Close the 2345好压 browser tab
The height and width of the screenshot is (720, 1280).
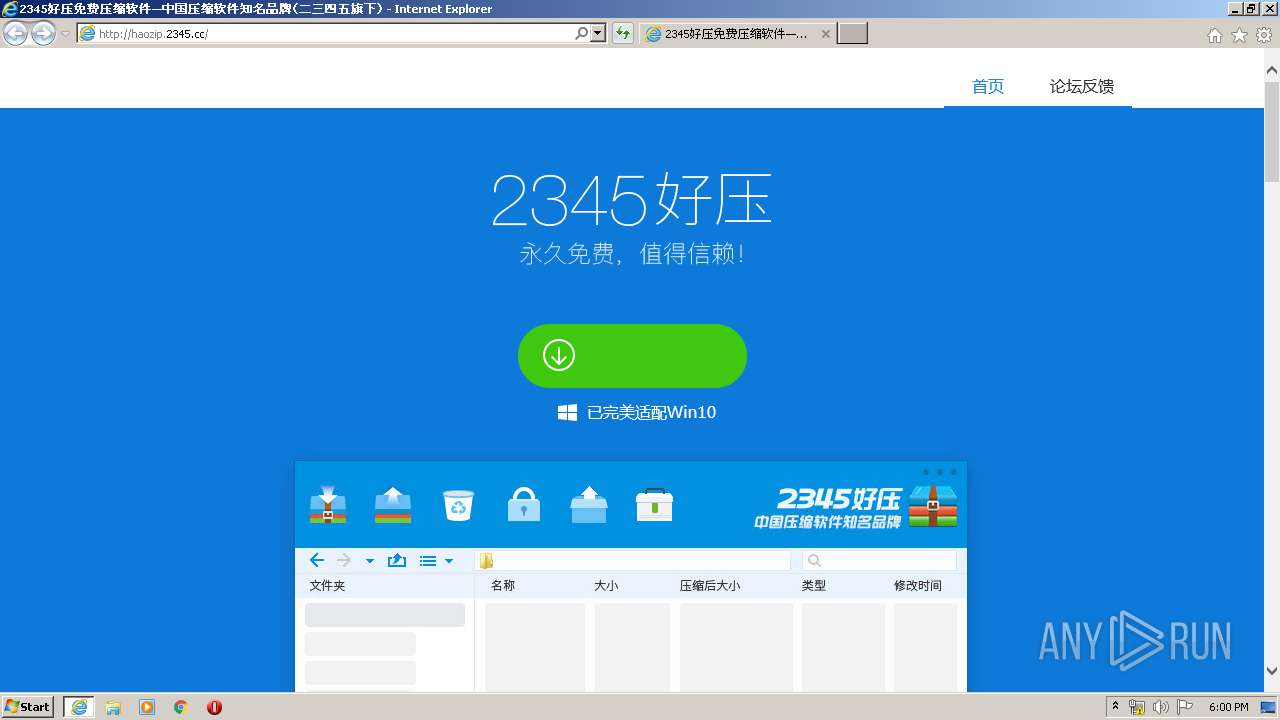[826, 34]
